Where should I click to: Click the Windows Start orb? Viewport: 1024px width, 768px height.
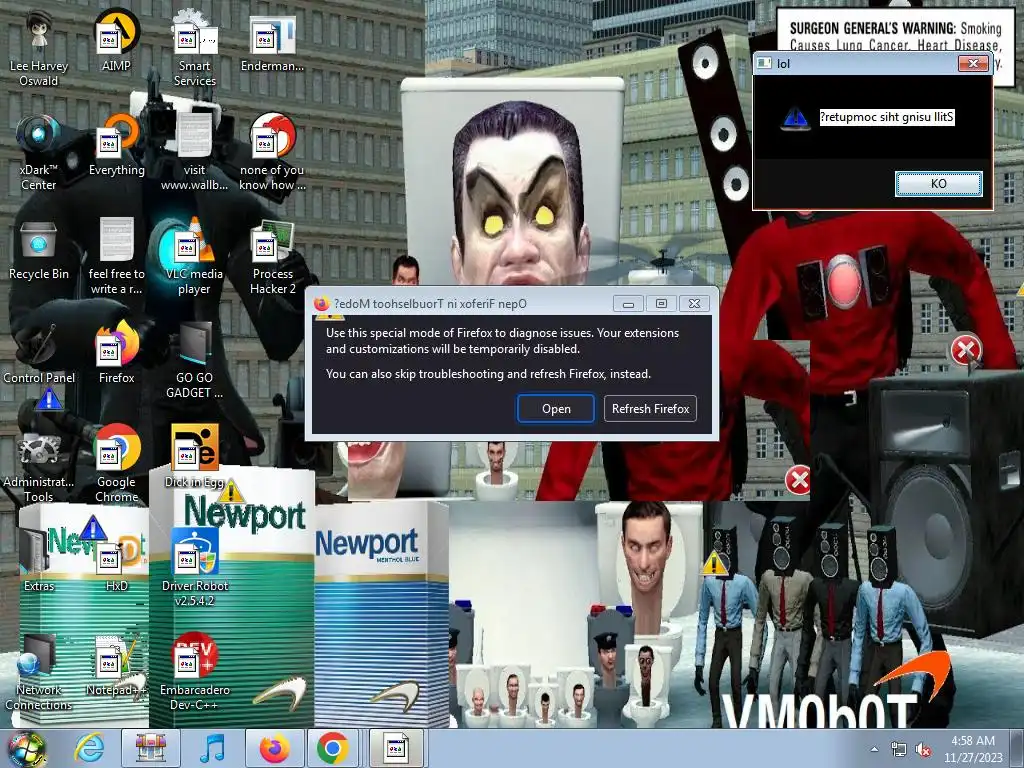(x=26, y=748)
